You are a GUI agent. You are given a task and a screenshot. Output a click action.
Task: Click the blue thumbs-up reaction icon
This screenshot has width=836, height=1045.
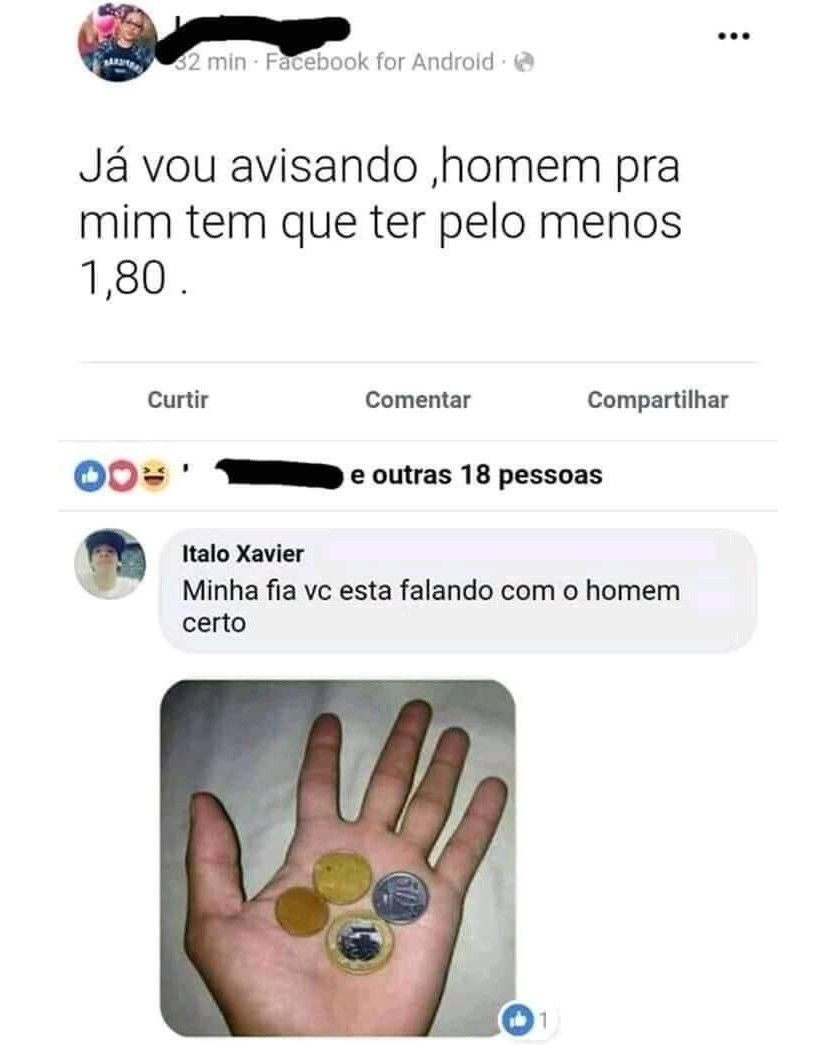click(x=89, y=476)
